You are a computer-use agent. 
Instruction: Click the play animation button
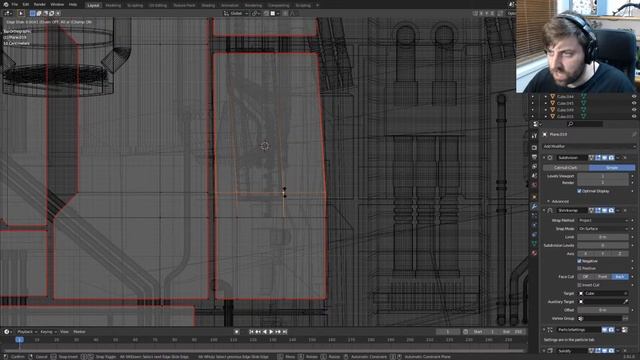click(x=271, y=332)
